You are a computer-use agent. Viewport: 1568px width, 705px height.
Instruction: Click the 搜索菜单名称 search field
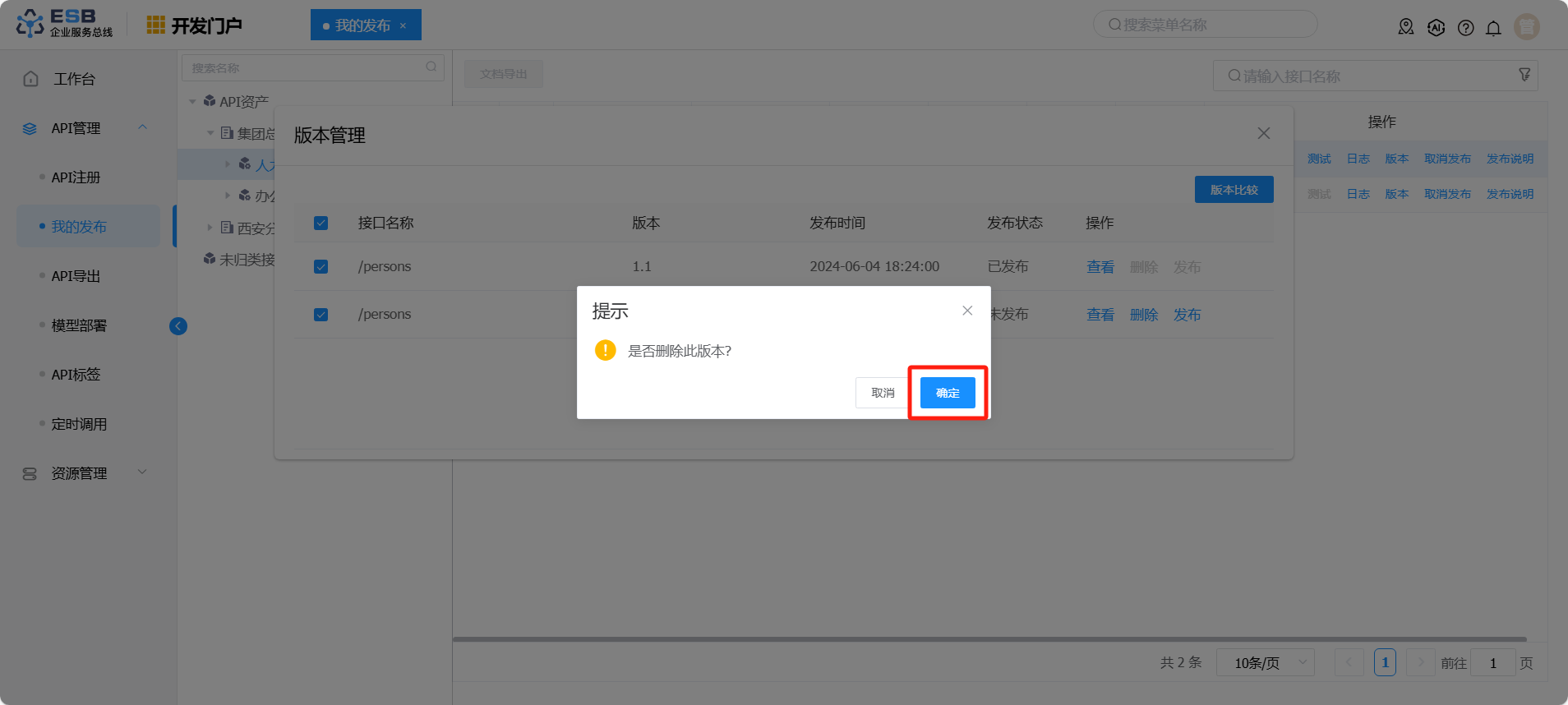[x=1205, y=25]
